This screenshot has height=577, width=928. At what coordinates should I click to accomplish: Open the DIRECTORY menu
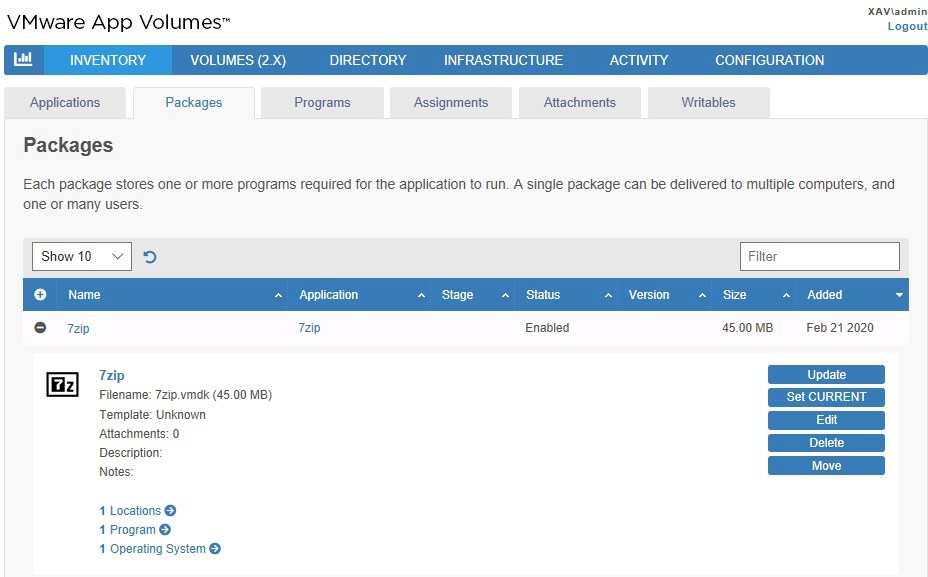[x=368, y=60]
